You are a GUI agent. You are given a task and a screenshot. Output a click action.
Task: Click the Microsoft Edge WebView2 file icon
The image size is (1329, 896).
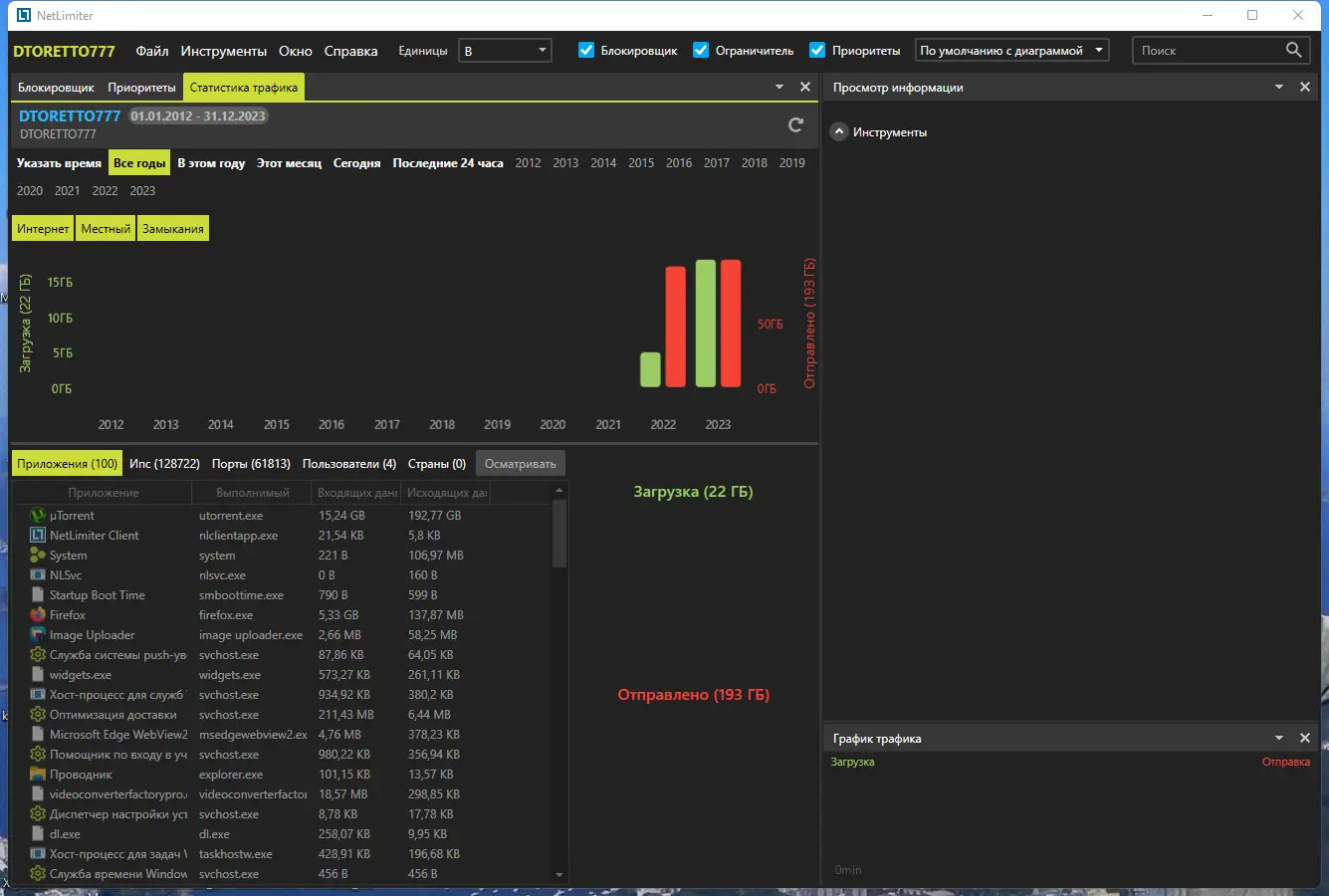coord(38,735)
